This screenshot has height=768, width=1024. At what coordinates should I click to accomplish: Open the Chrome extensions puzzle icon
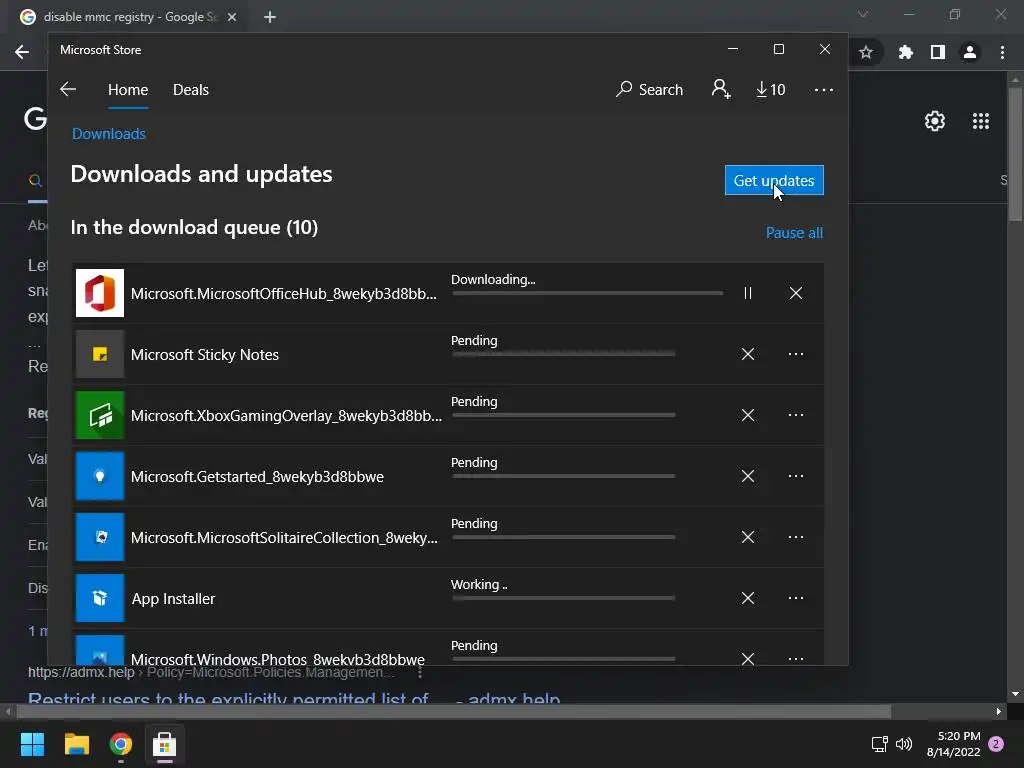[905, 52]
